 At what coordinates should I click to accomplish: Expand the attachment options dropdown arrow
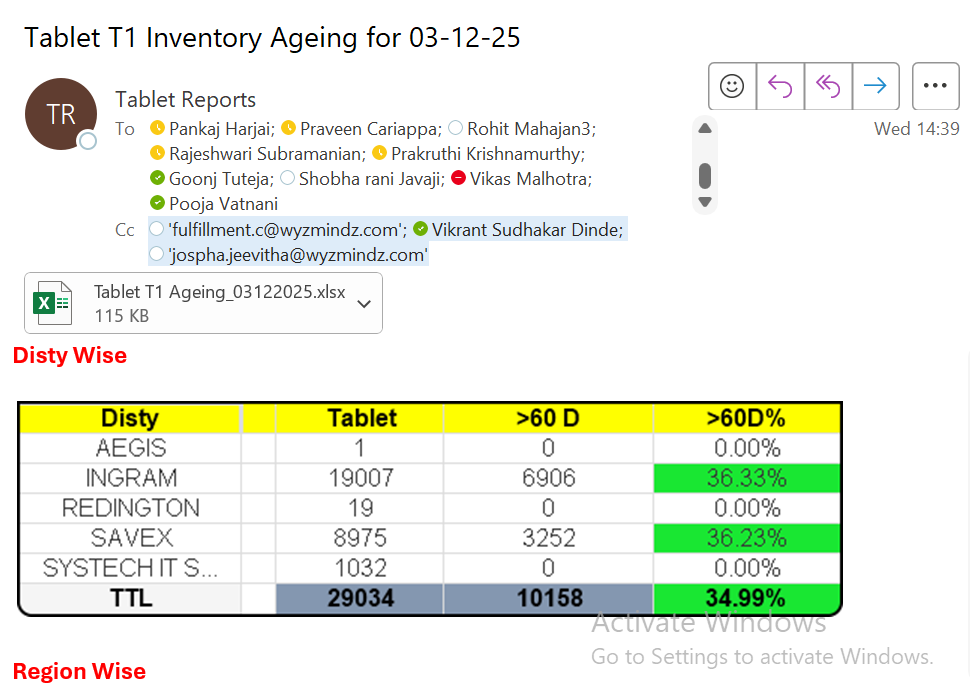pyautogui.click(x=364, y=303)
